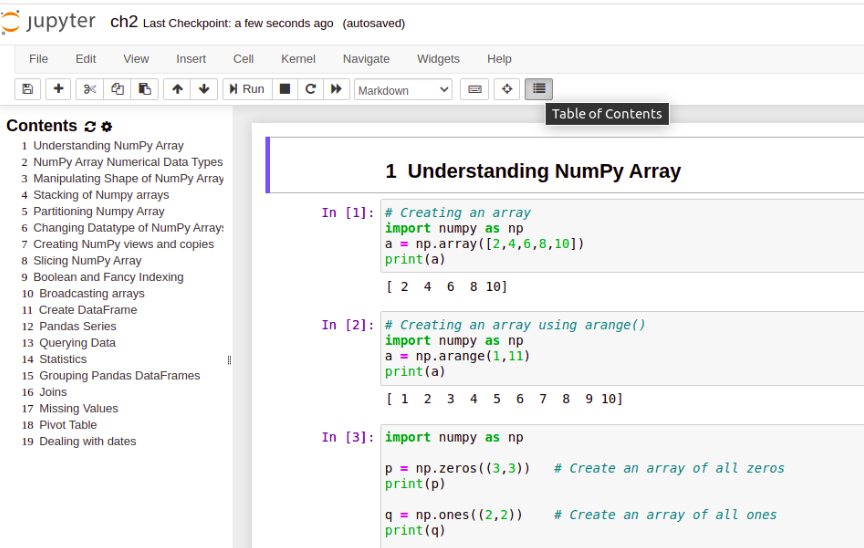Insert a cell below with plus icon
Image resolution: width=864 pixels, height=548 pixels.
tap(58, 89)
